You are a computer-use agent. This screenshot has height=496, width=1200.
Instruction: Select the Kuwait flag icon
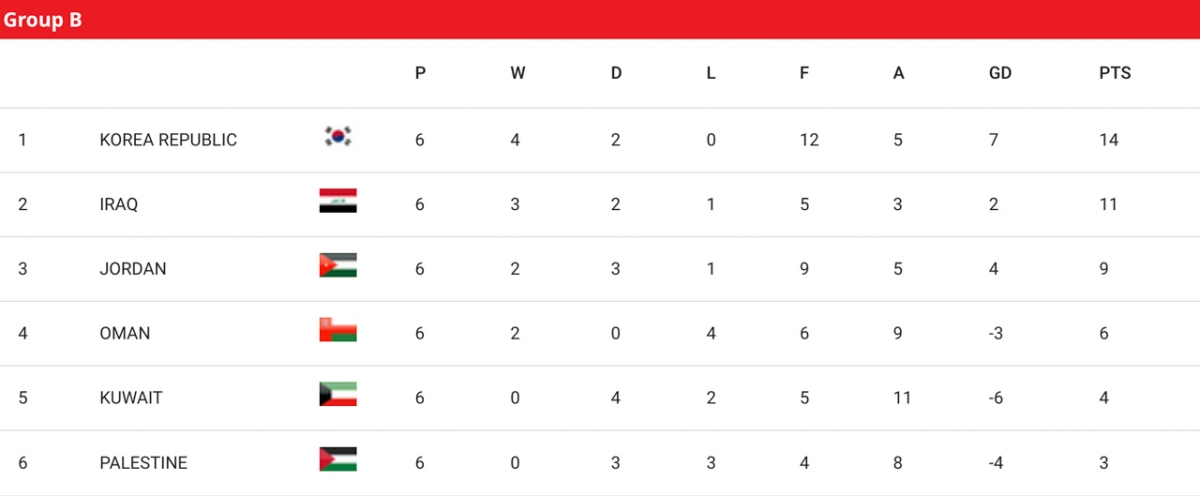pos(338,394)
